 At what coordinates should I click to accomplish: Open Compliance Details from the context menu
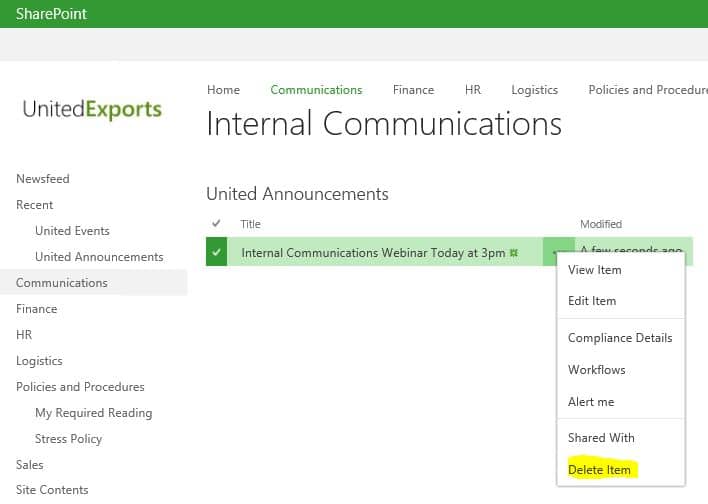620,338
